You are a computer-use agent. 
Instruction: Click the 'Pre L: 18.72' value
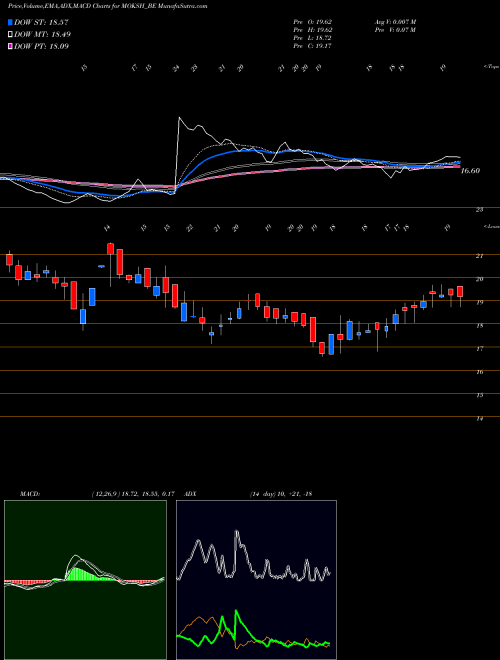[x=313, y=38]
